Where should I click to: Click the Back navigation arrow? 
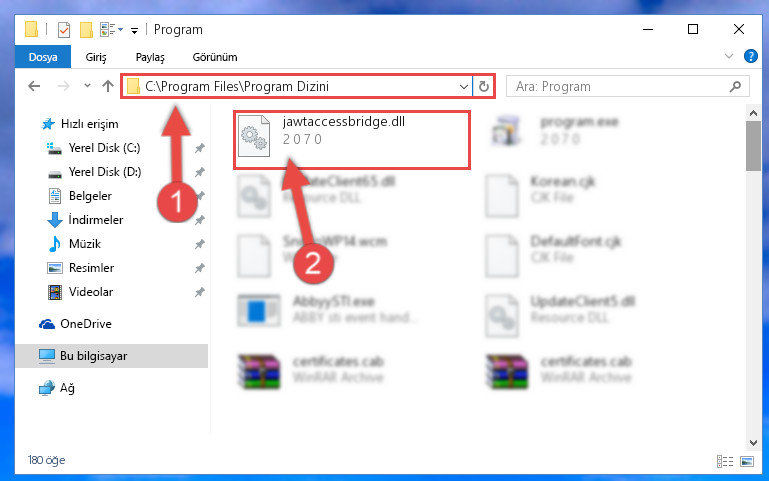(34, 86)
